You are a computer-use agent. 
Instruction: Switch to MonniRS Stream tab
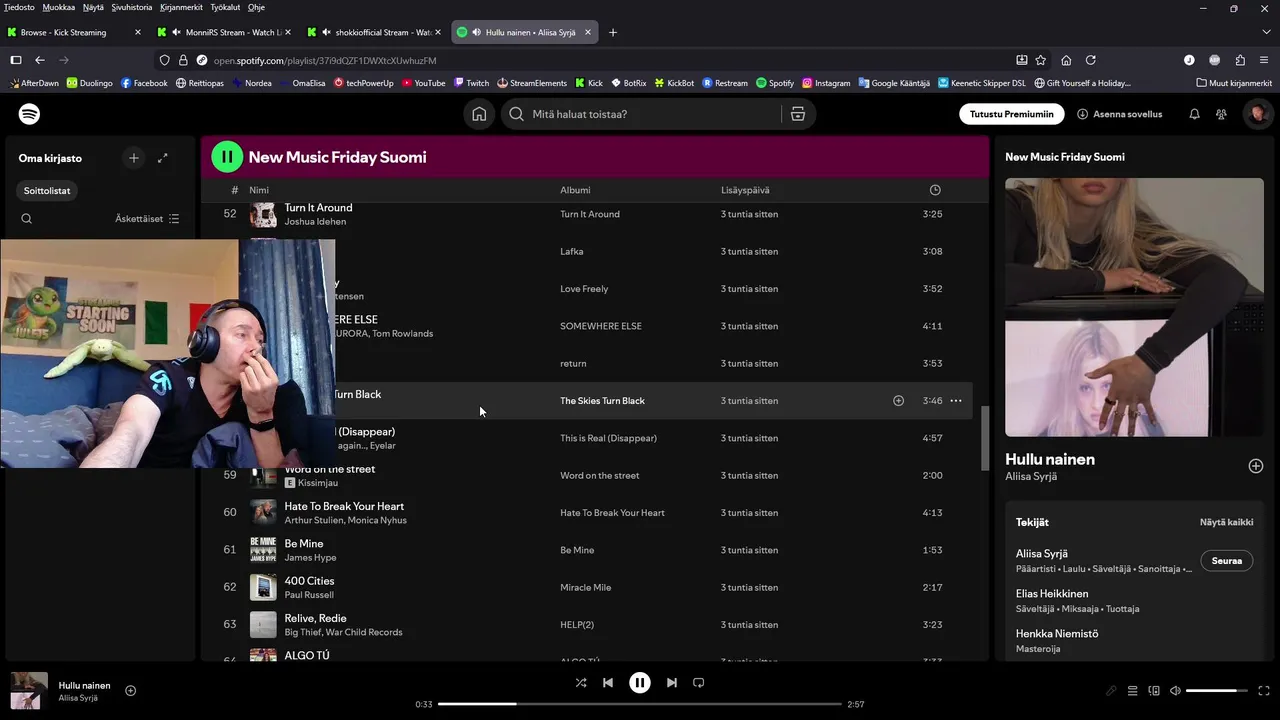pos(225,32)
